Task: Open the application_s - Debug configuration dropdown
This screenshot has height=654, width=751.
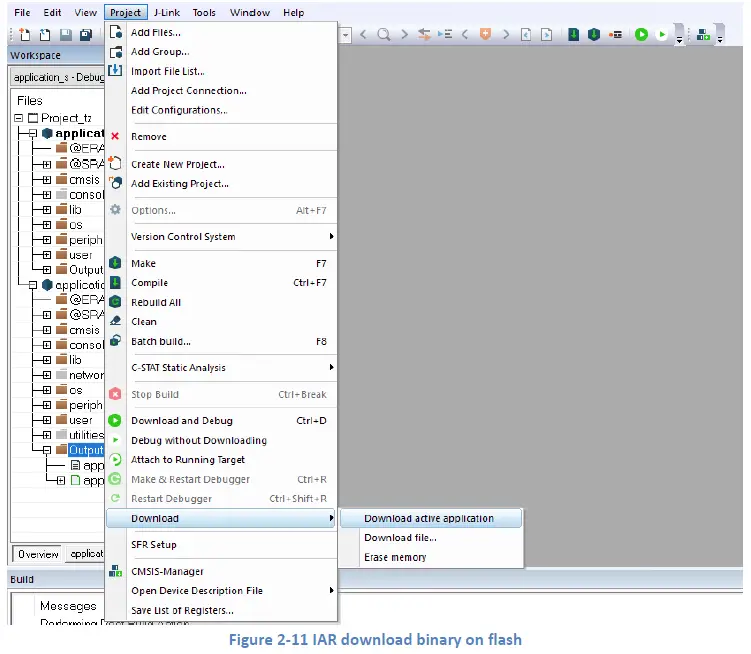Action: tap(57, 77)
